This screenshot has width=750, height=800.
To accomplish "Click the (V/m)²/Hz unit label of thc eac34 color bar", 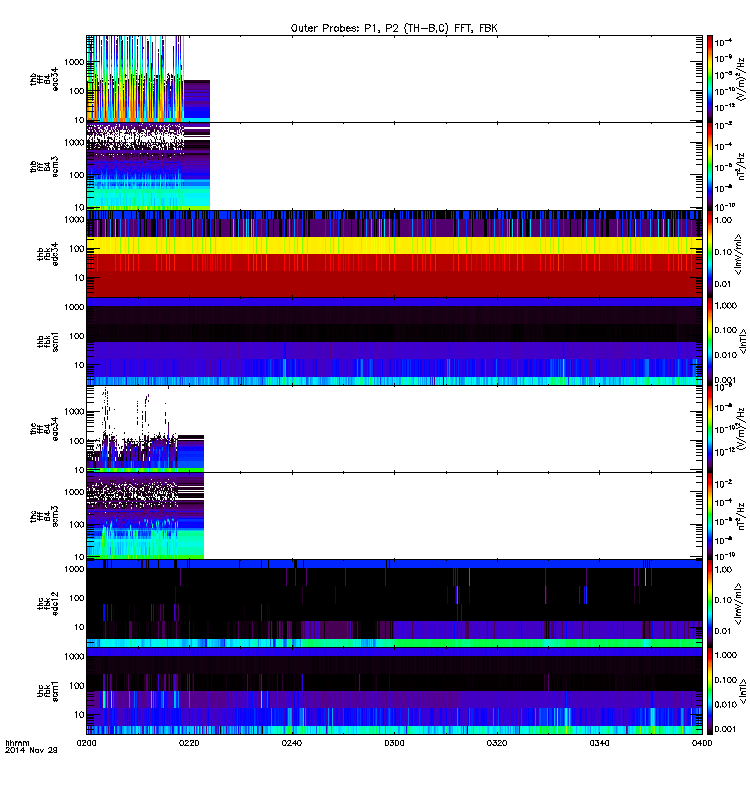I will 742,429.
